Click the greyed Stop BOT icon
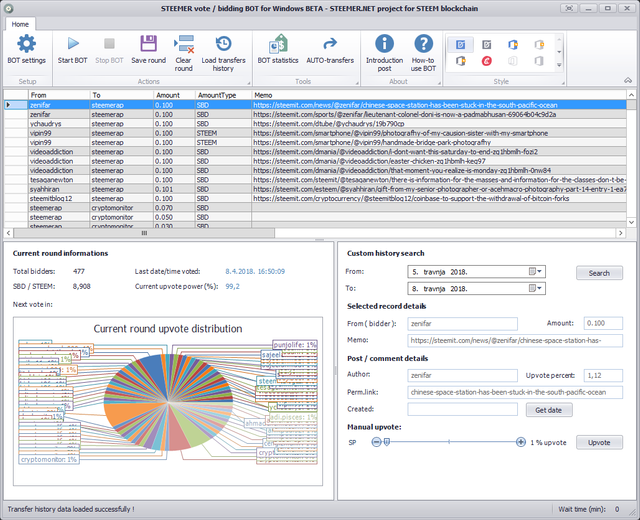Image resolution: width=640 pixels, height=520 pixels. click(x=109, y=43)
